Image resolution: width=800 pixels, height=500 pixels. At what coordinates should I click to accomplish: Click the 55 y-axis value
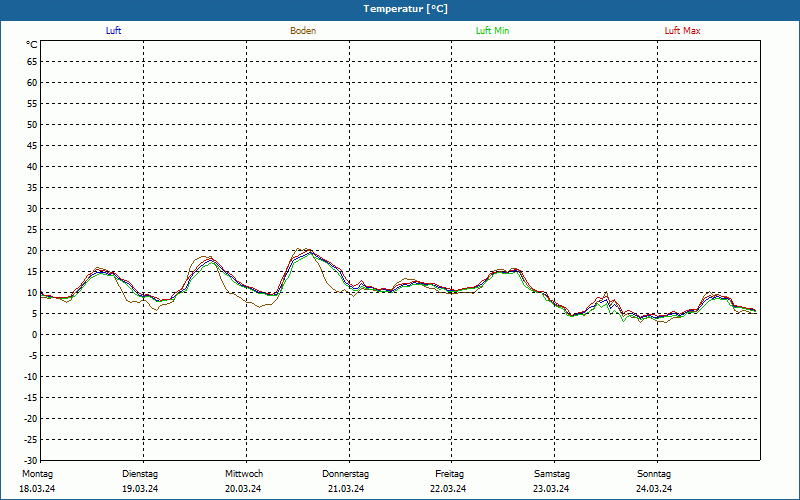pyautogui.click(x=32, y=104)
